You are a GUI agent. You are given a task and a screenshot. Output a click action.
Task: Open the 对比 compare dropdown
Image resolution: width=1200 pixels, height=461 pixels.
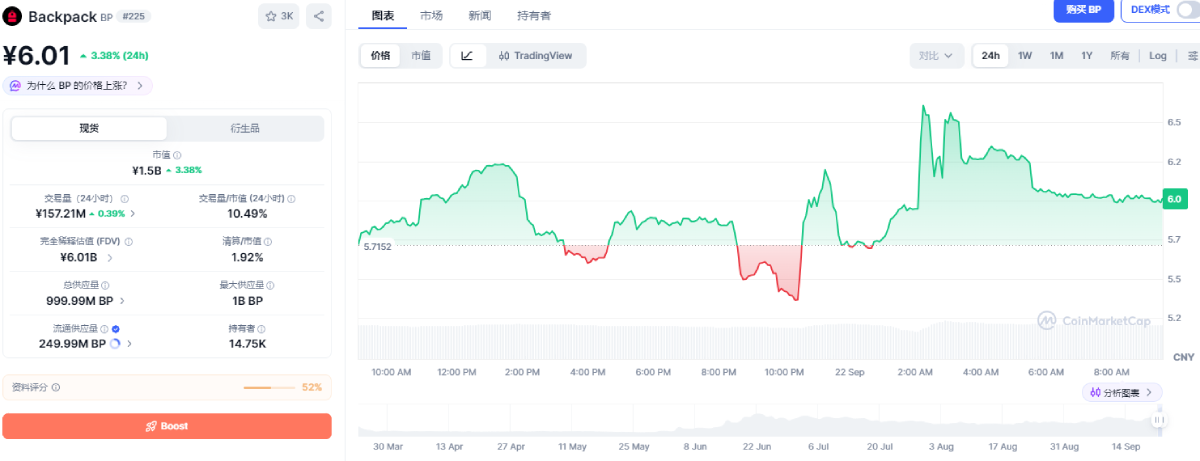point(937,56)
